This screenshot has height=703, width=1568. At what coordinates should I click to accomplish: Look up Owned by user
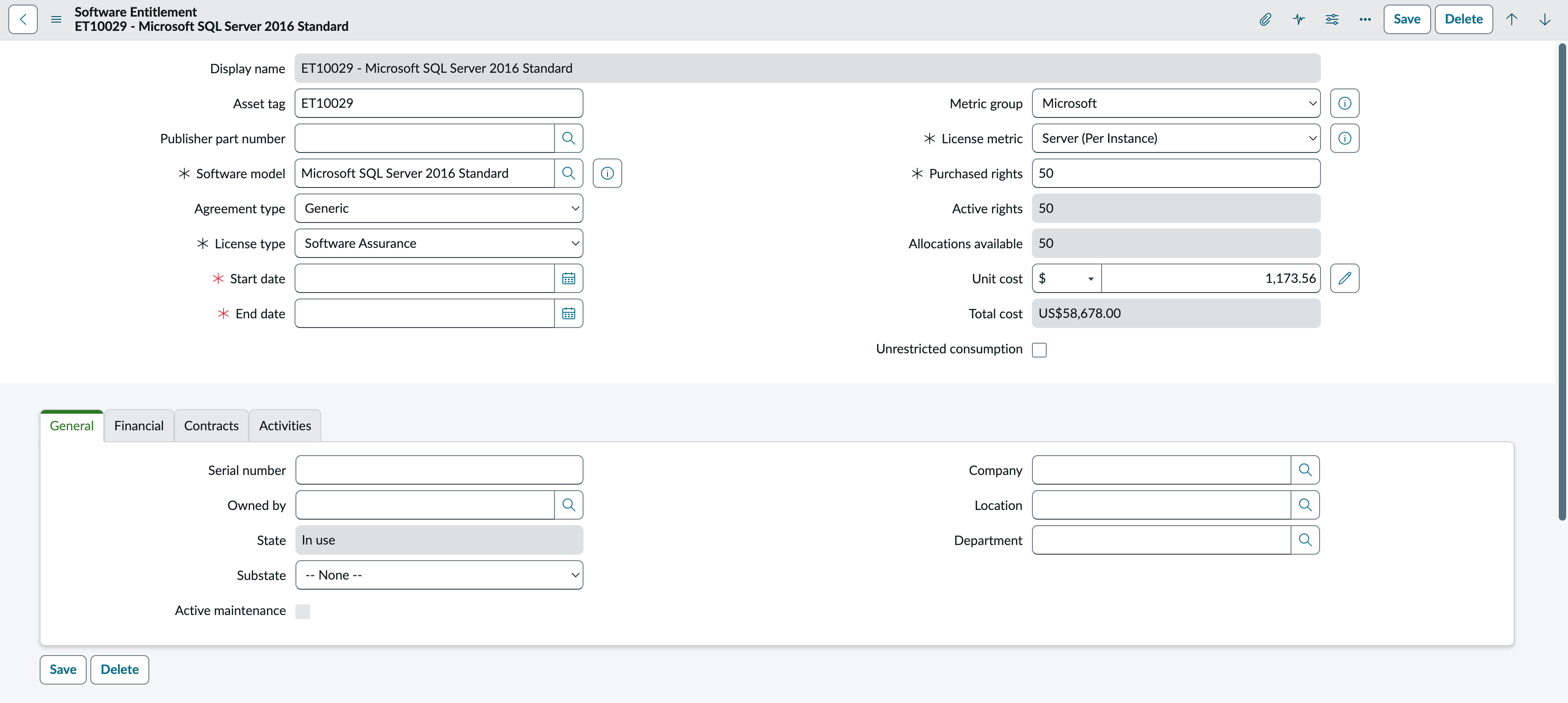[568, 504]
